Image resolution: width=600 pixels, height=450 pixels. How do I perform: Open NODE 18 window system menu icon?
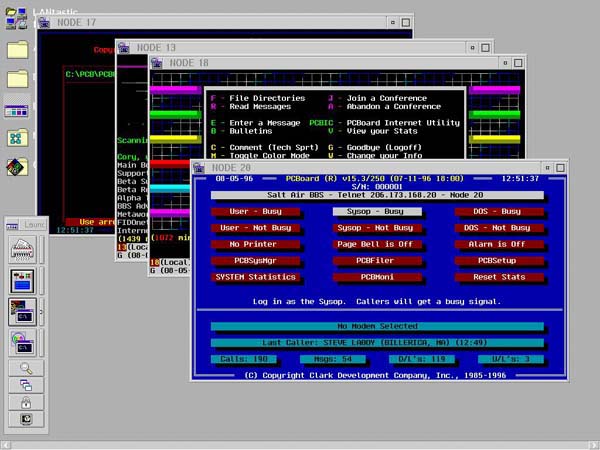click(x=157, y=63)
